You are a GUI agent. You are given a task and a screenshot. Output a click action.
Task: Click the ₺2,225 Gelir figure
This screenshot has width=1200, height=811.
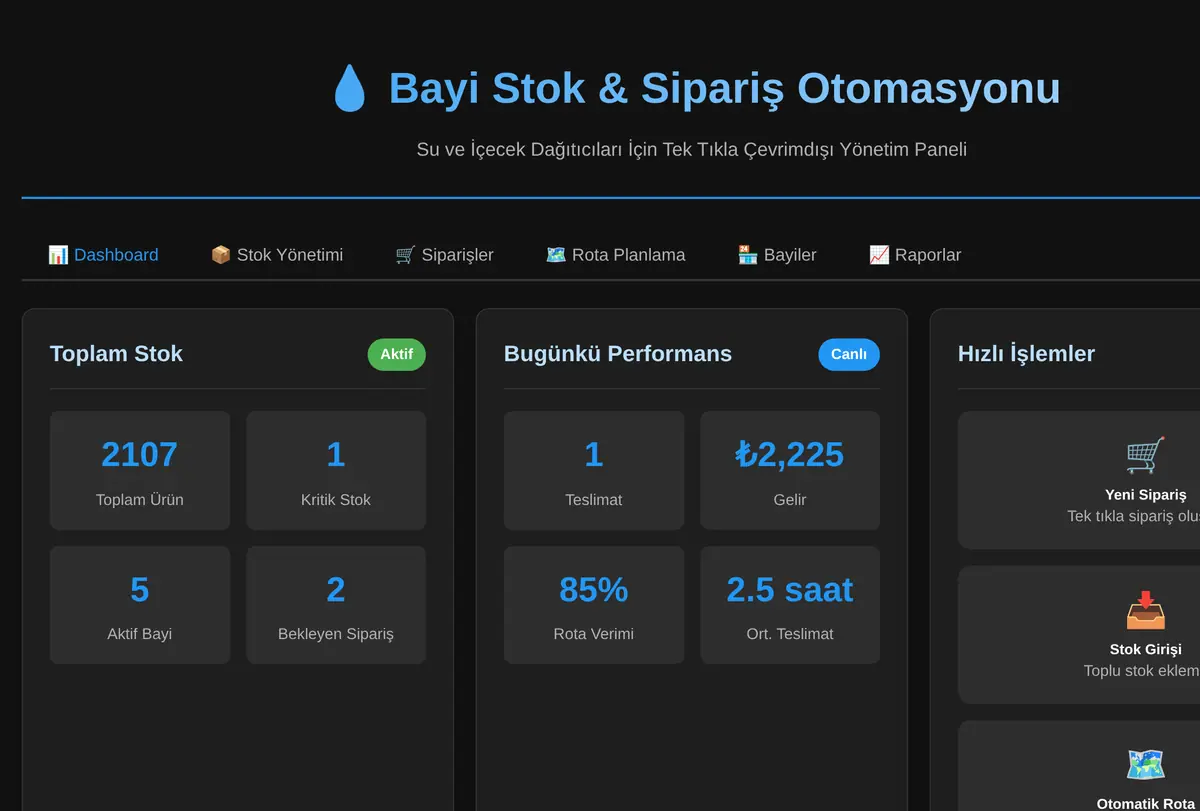pos(790,455)
